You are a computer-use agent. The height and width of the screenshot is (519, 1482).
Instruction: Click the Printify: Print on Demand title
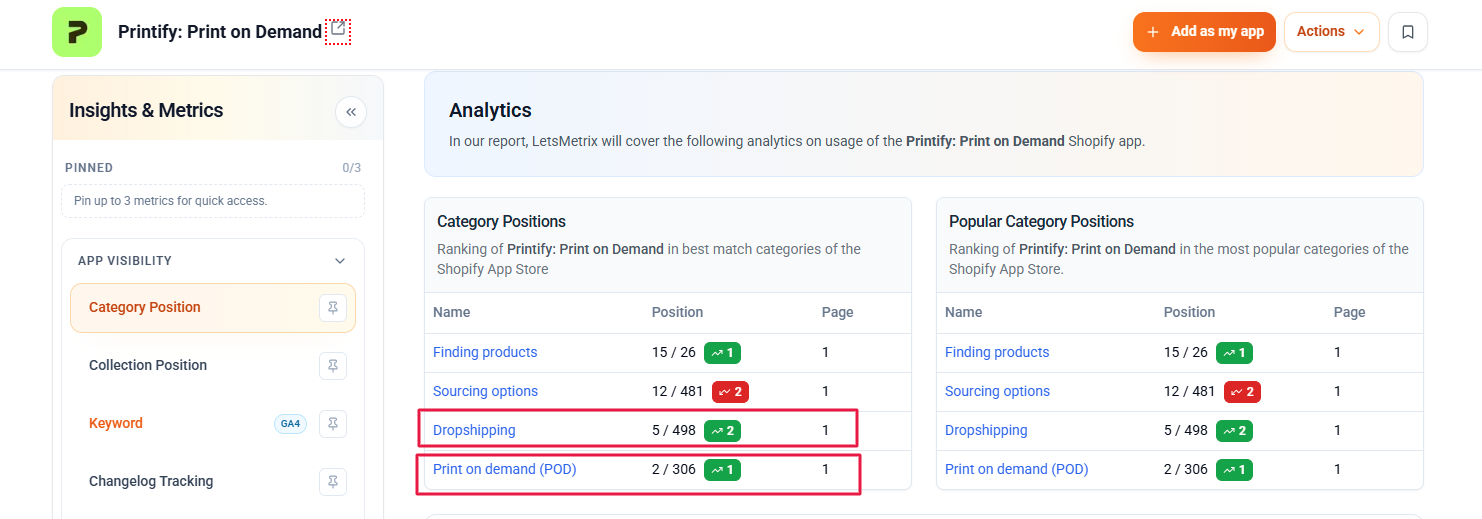[x=220, y=32]
